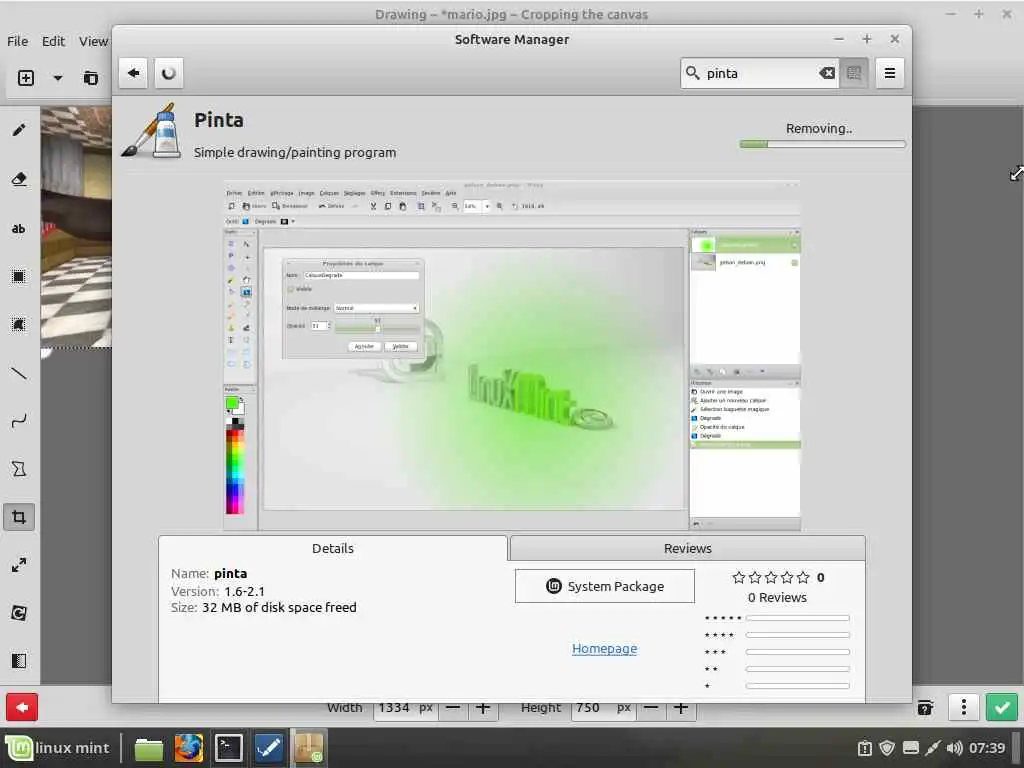Open the Pinta screenshot preview
This screenshot has height=768, width=1024.
tap(512, 355)
